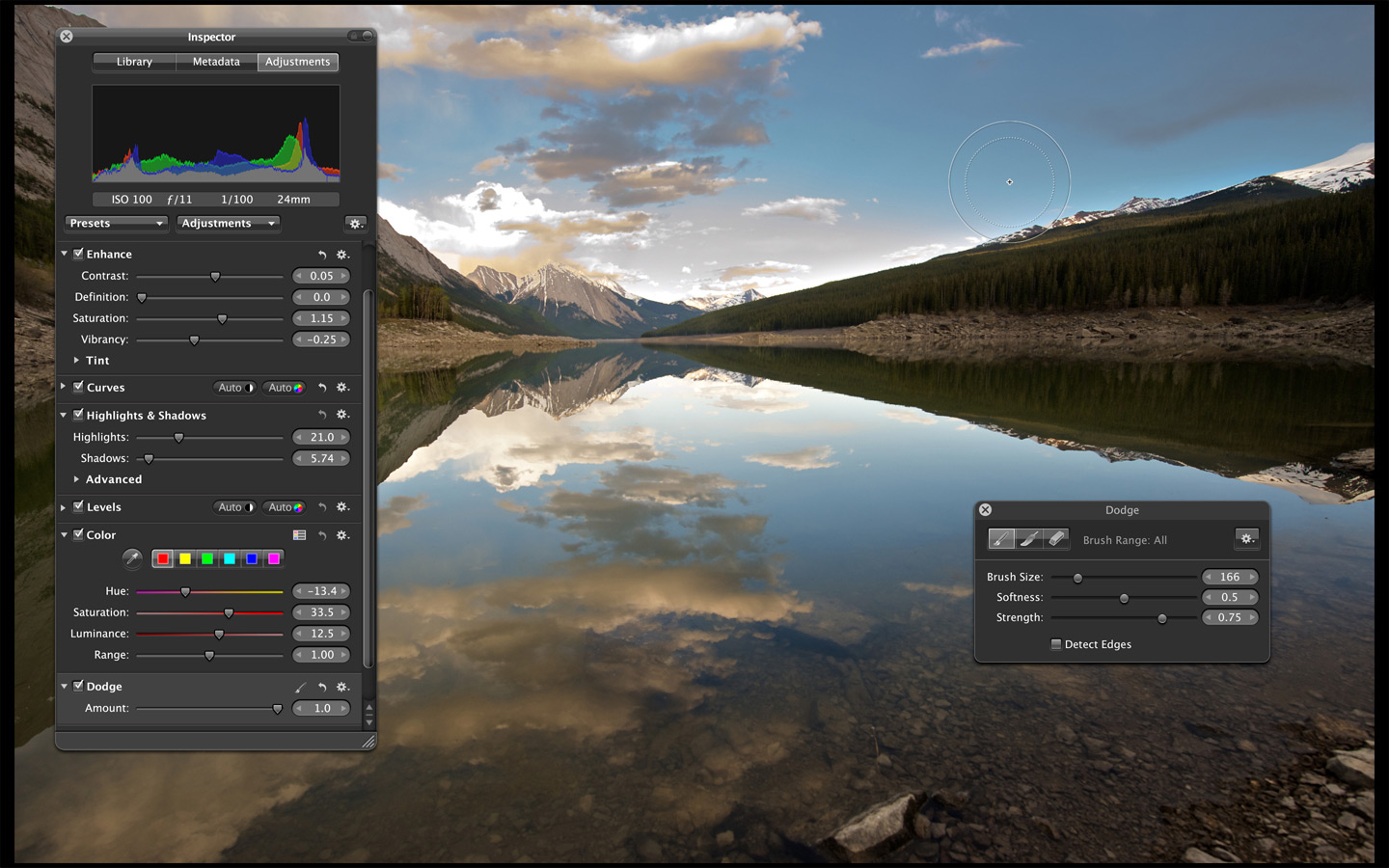Viewport: 1389px width, 868px height.
Task: Increase Contrast value with the right arrow
Action: coord(343,276)
